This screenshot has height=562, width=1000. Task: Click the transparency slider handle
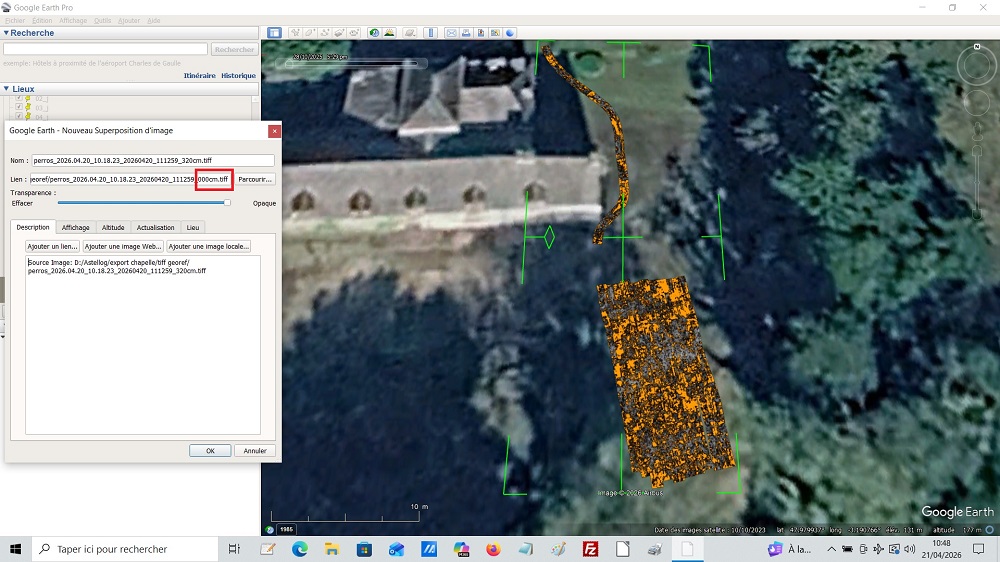coord(227,203)
